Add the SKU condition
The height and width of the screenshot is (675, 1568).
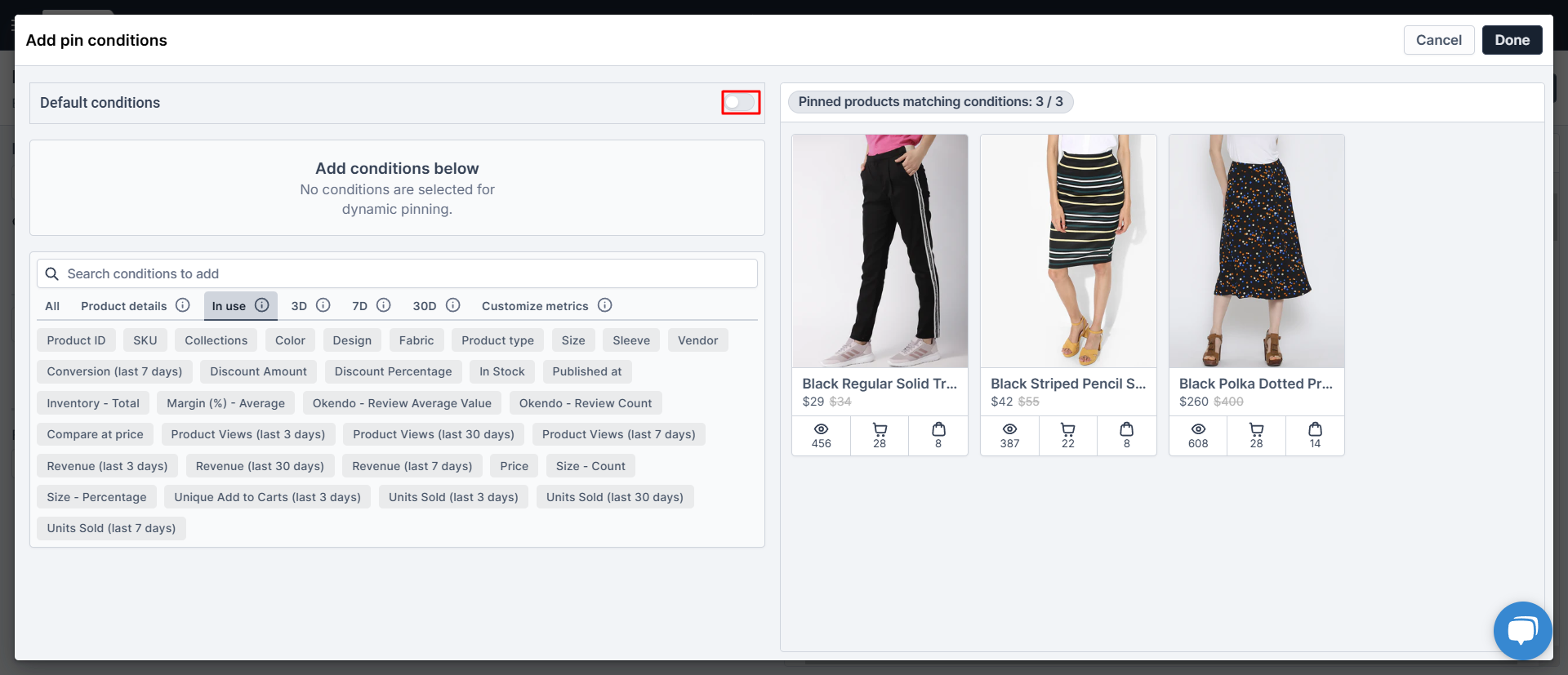tap(145, 340)
